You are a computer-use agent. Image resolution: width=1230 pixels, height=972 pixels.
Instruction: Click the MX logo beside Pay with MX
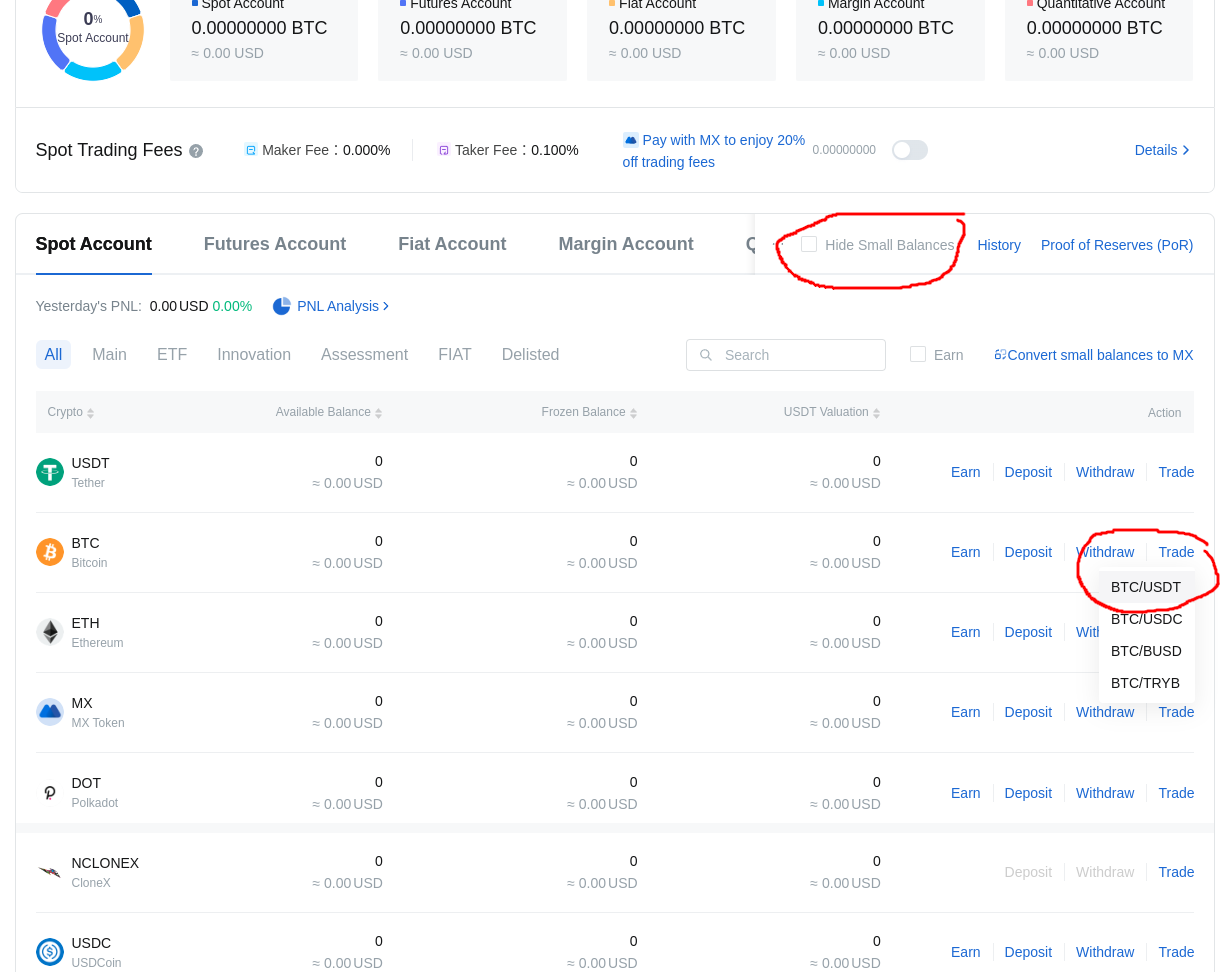coord(631,140)
